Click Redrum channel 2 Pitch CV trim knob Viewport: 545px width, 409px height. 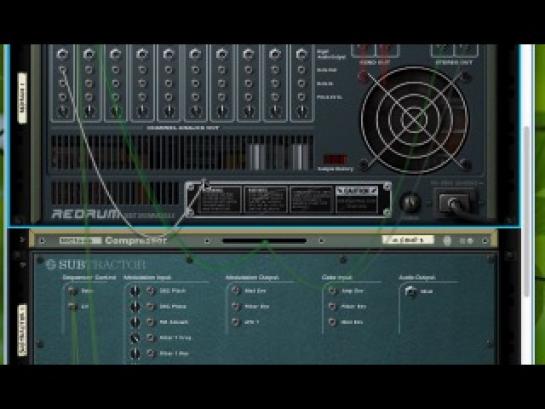pyautogui.click(x=89, y=111)
